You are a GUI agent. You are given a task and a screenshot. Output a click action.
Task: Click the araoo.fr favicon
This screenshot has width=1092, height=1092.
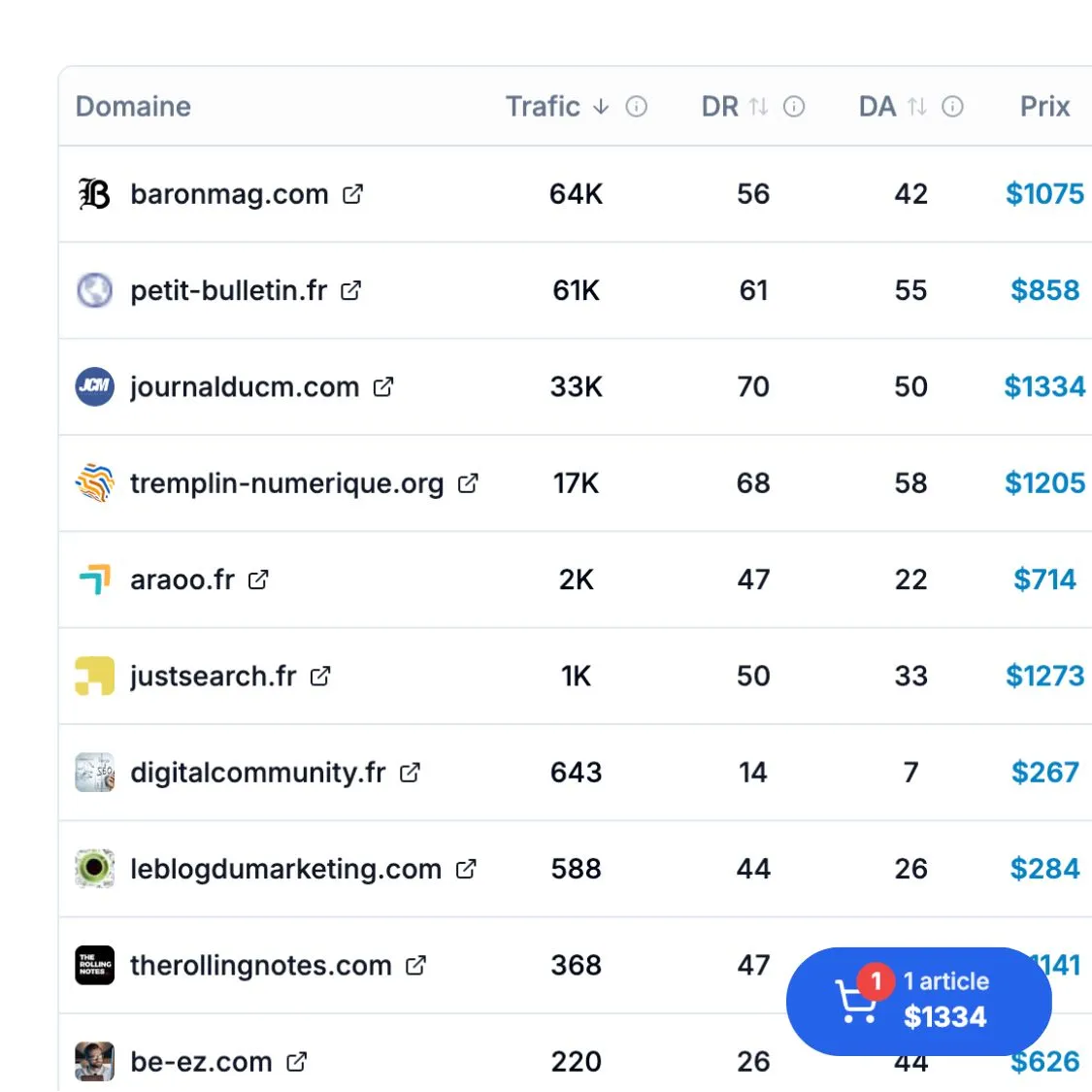pos(95,579)
